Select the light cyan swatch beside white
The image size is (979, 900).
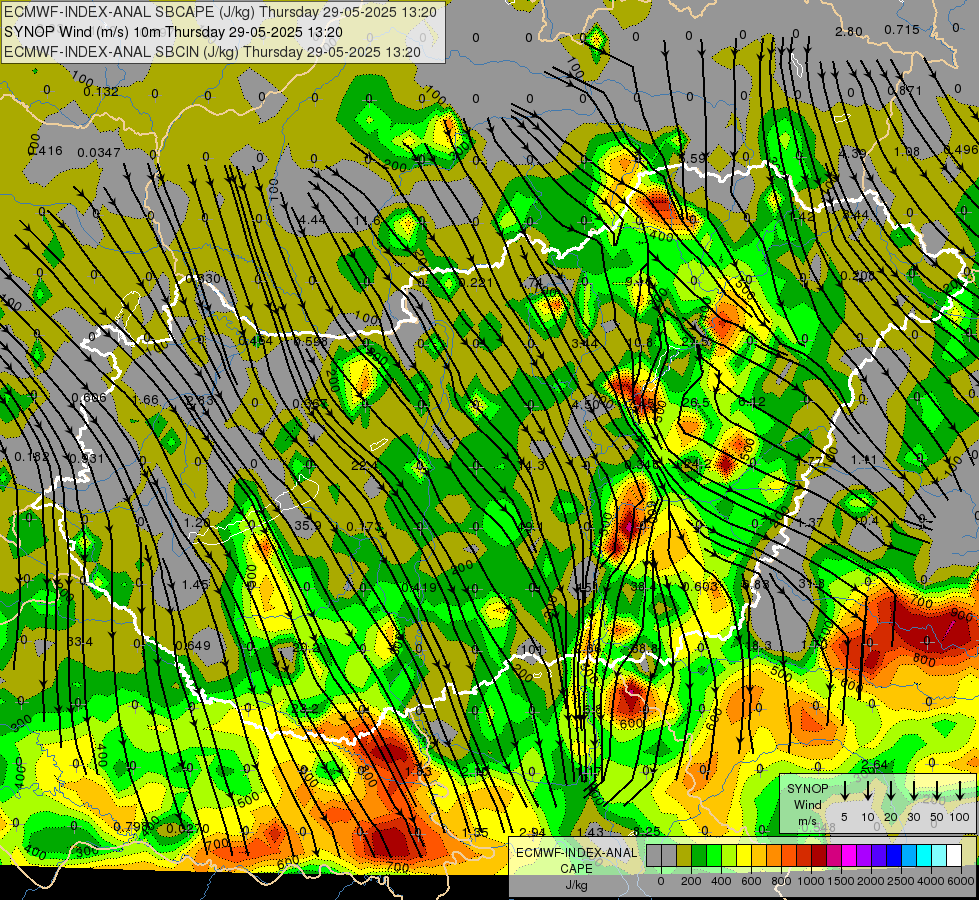click(938, 855)
